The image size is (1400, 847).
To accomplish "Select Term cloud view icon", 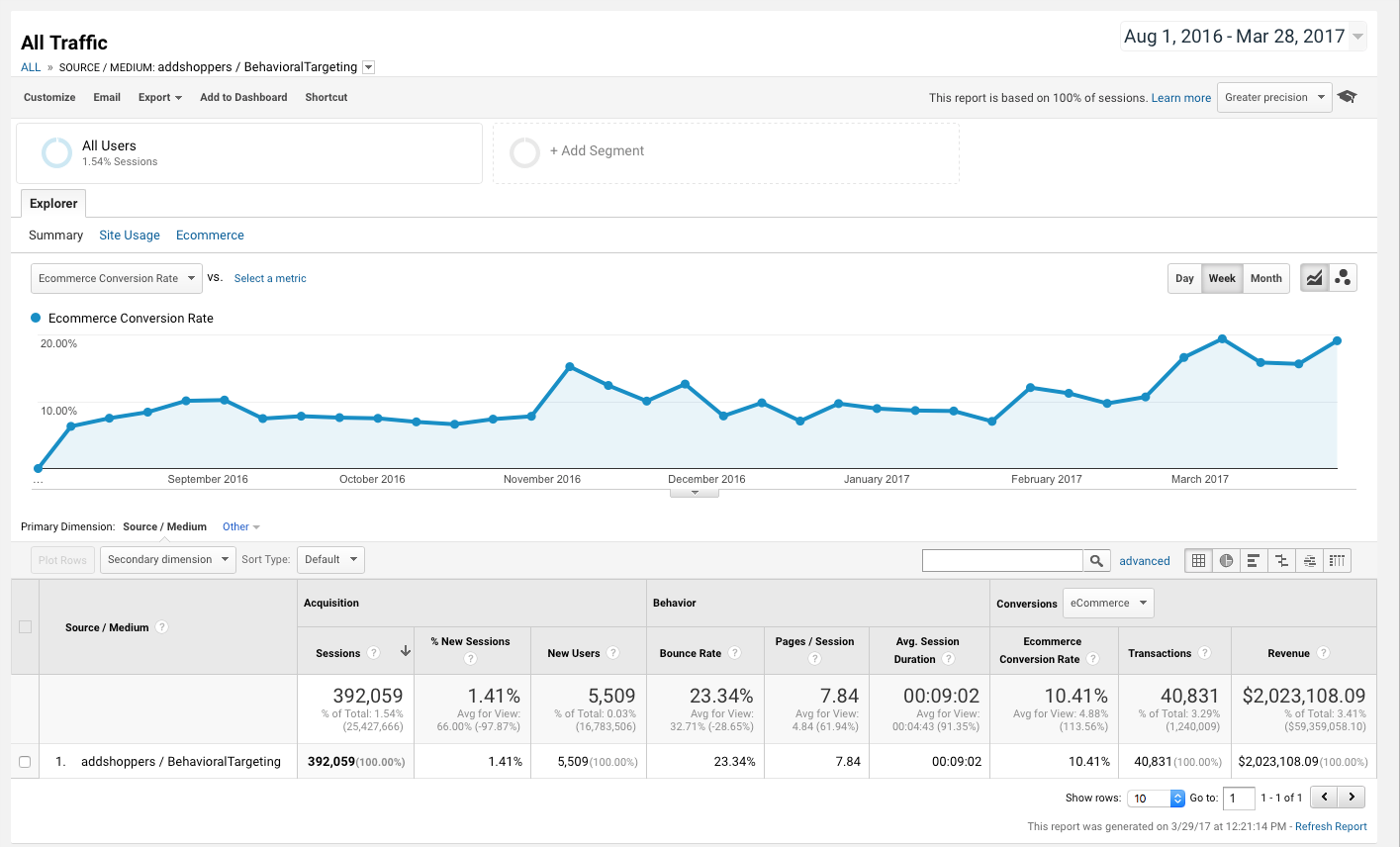I will (x=1309, y=560).
